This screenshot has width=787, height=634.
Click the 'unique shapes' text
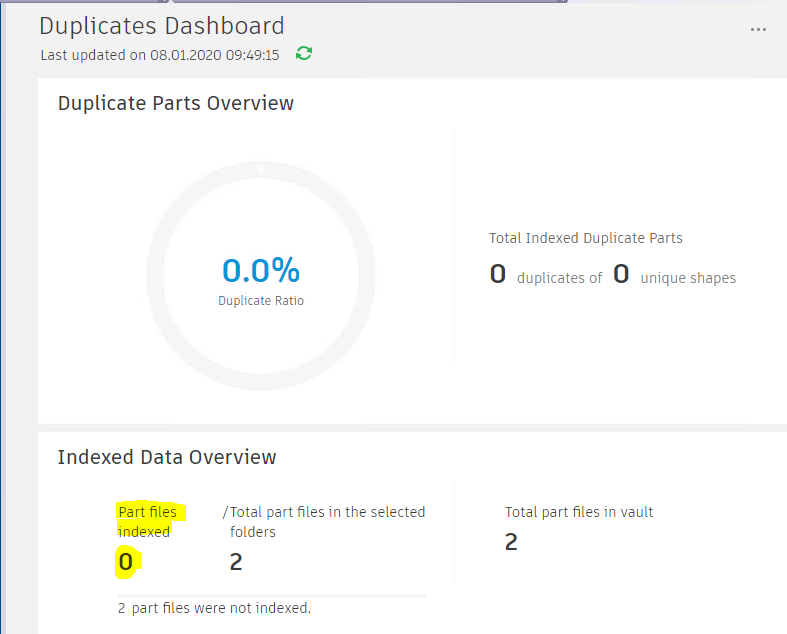pos(688,278)
